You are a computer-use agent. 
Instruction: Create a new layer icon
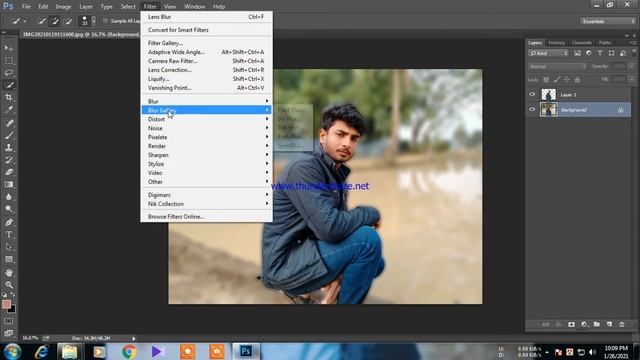609,324
